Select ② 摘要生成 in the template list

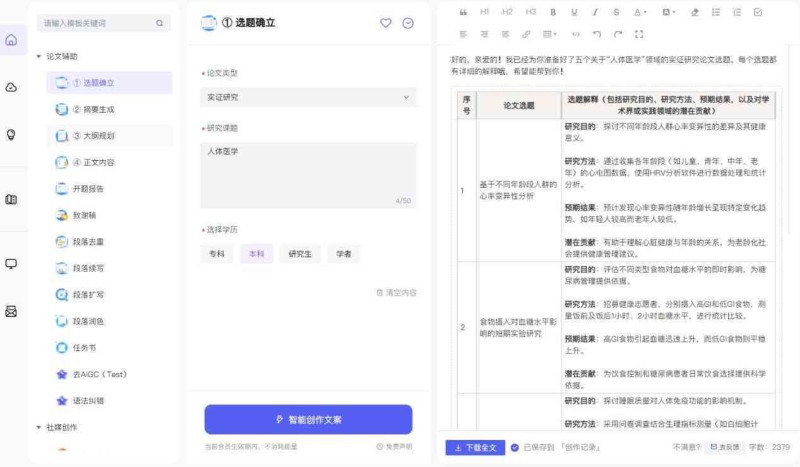tap(93, 109)
